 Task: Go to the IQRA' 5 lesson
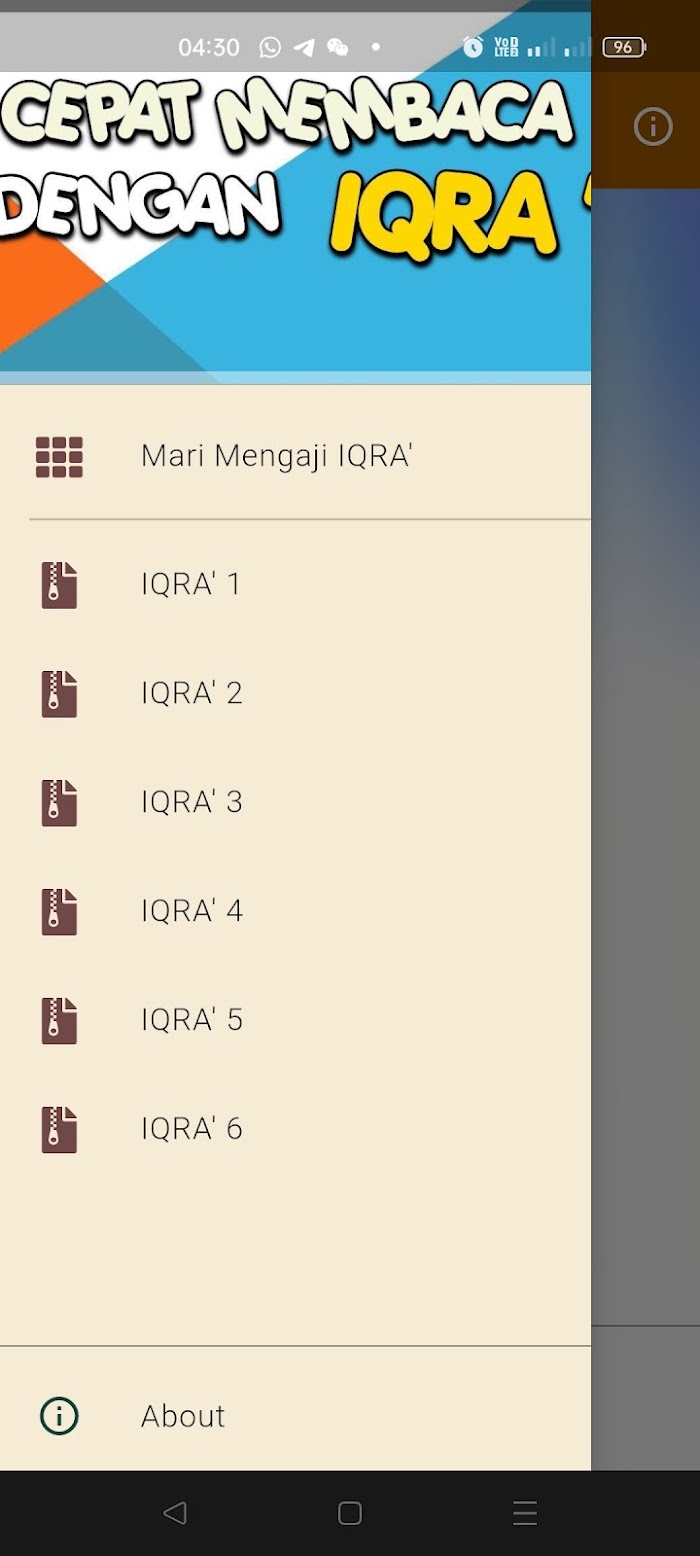tap(295, 1021)
